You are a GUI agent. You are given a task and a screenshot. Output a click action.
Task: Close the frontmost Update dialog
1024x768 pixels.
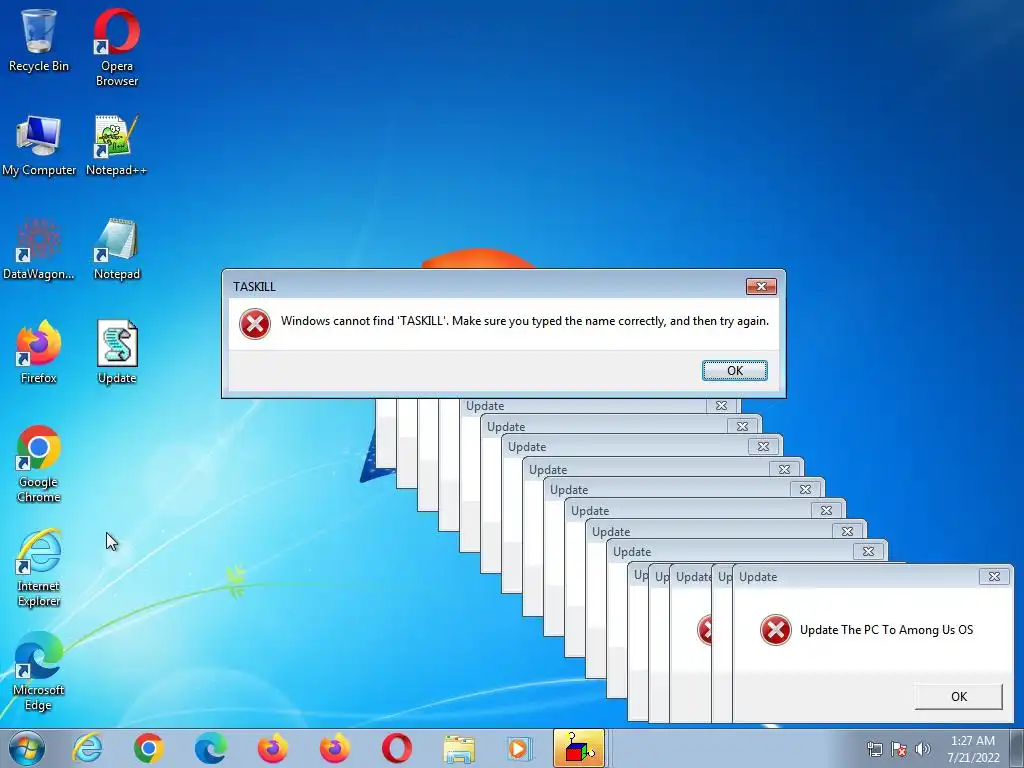[x=994, y=577]
